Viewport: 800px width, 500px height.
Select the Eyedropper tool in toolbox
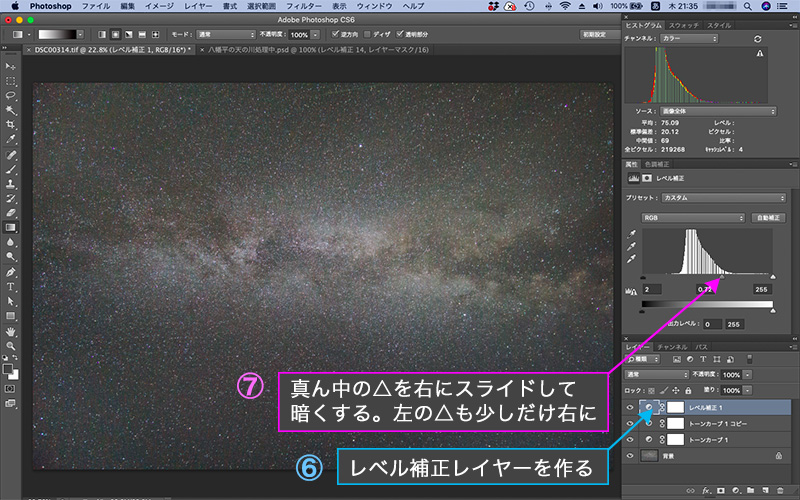click(10, 139)
